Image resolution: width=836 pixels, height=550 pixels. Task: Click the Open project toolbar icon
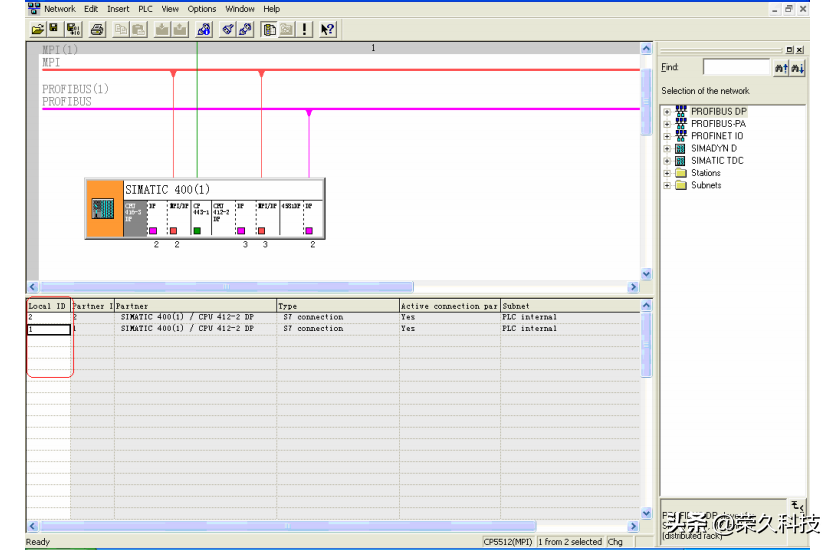click(37, 29)
